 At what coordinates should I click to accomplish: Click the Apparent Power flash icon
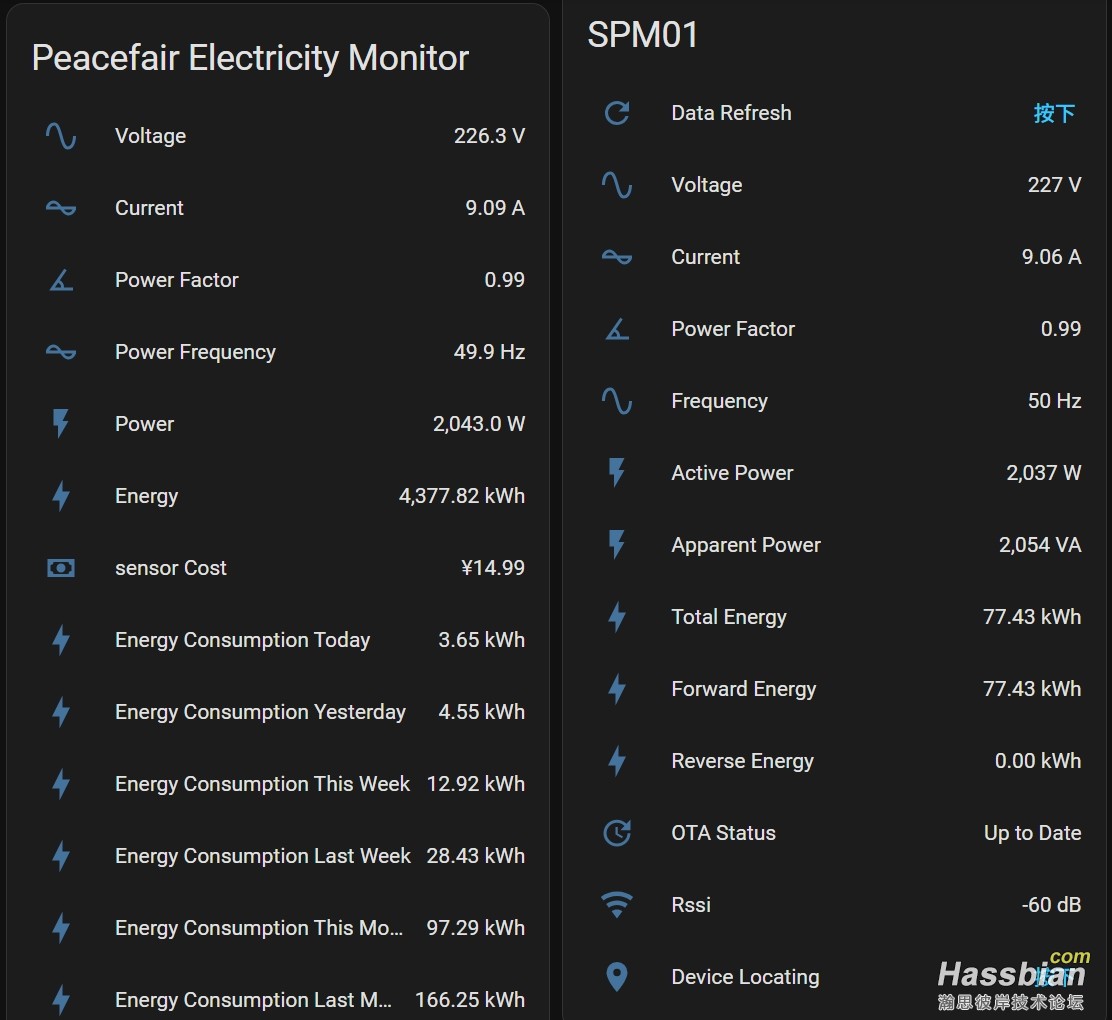point(617,545)
